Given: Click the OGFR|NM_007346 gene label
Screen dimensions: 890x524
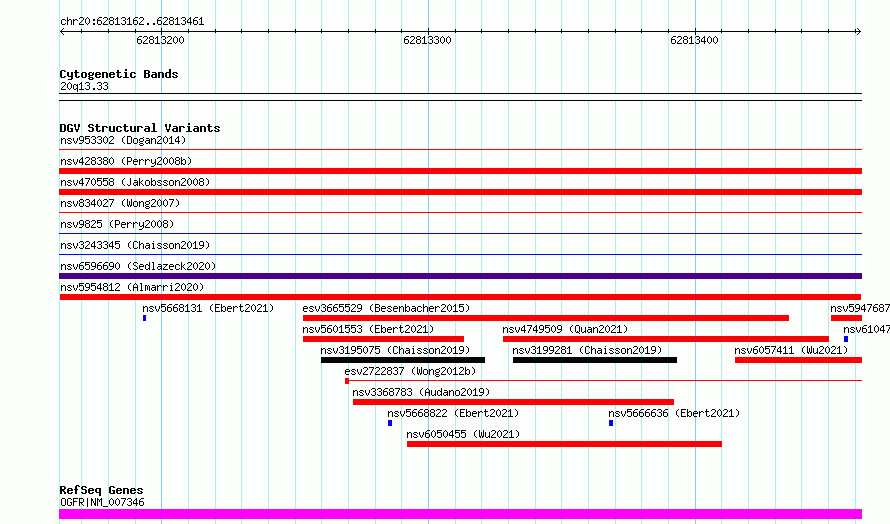Looking at the screenshot, I should tap(102, 502).
